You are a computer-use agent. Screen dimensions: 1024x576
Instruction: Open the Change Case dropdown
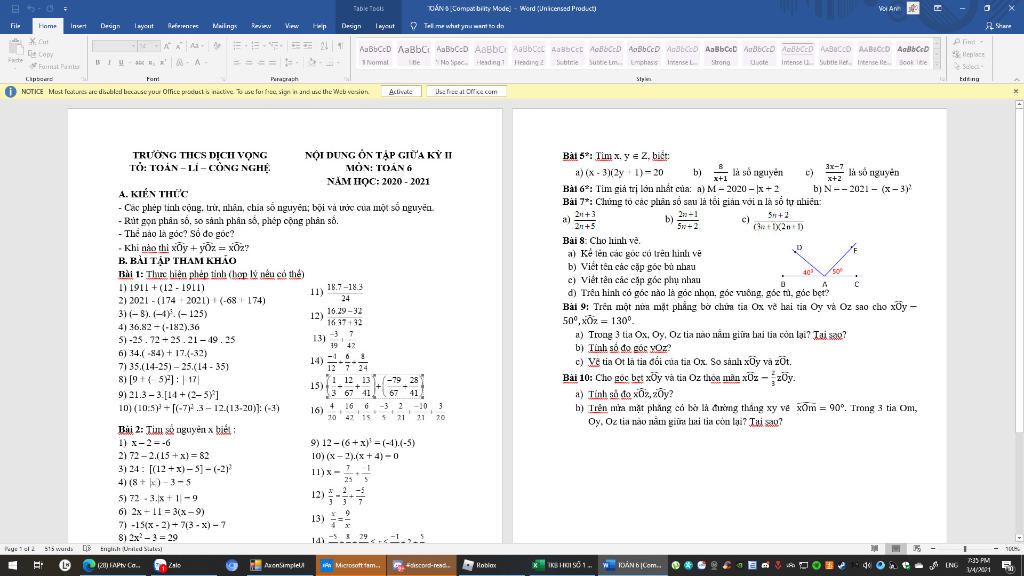pyautogui.click(x=195, y=46)
